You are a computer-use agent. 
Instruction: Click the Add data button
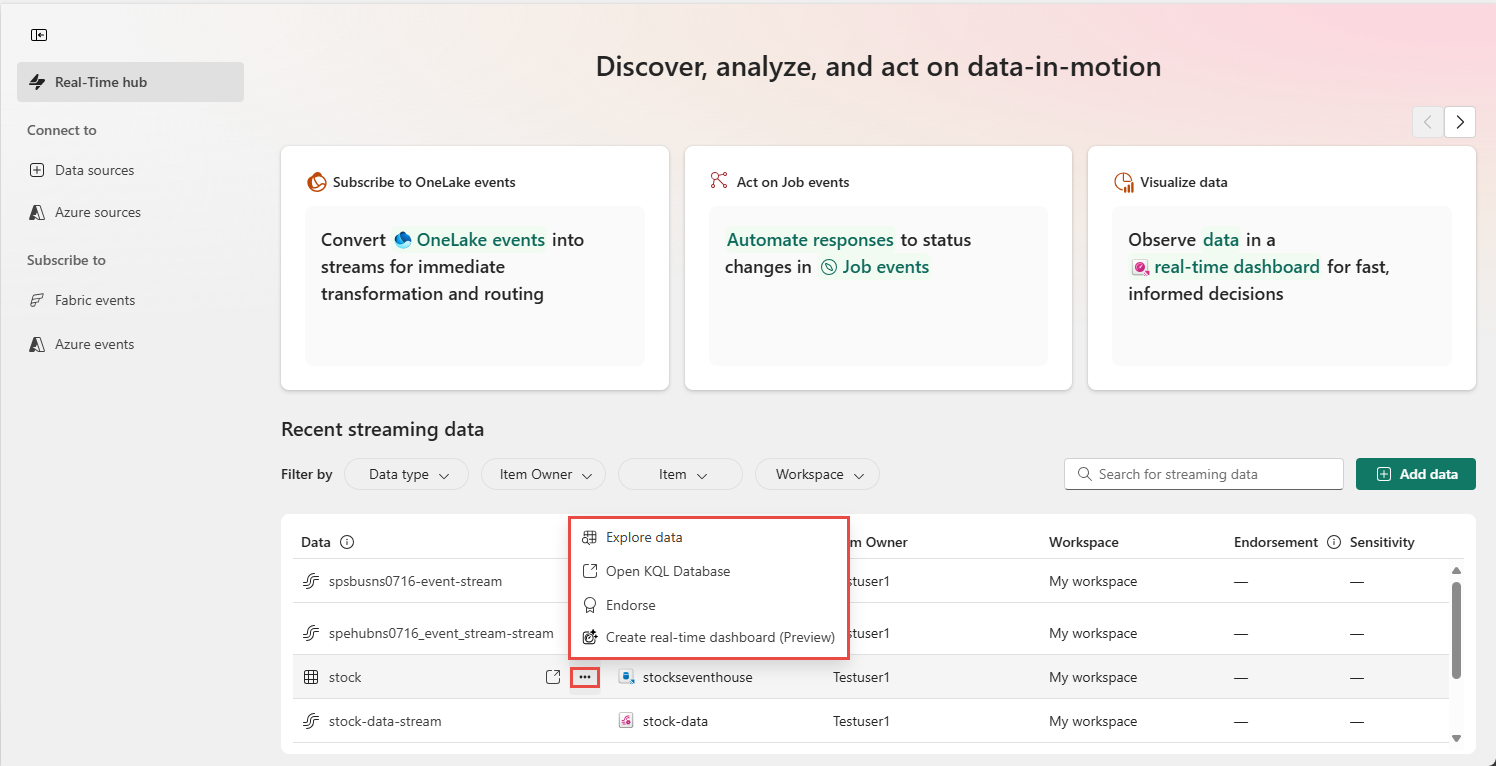1416,474
